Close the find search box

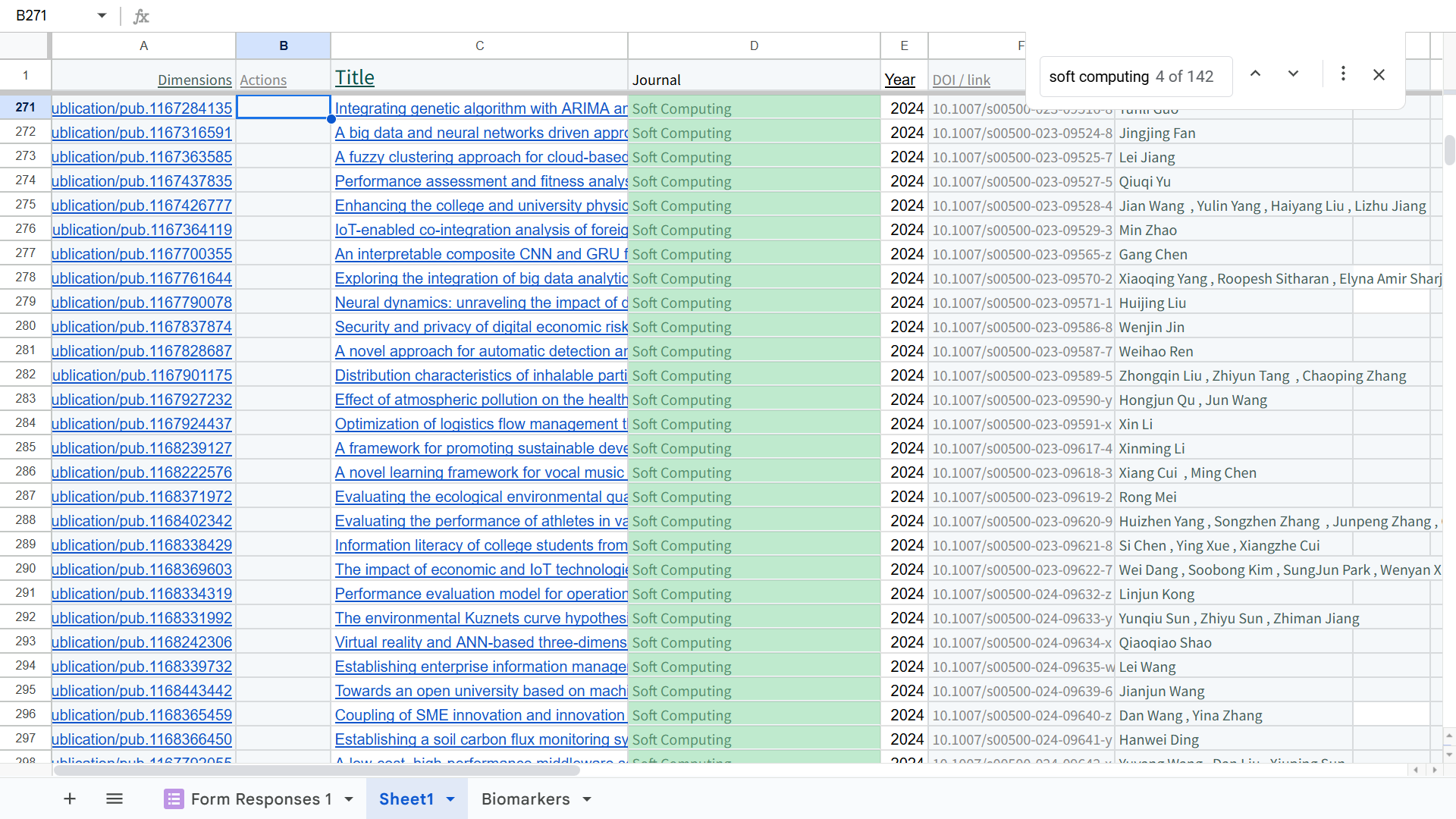tap(1379, 74)
